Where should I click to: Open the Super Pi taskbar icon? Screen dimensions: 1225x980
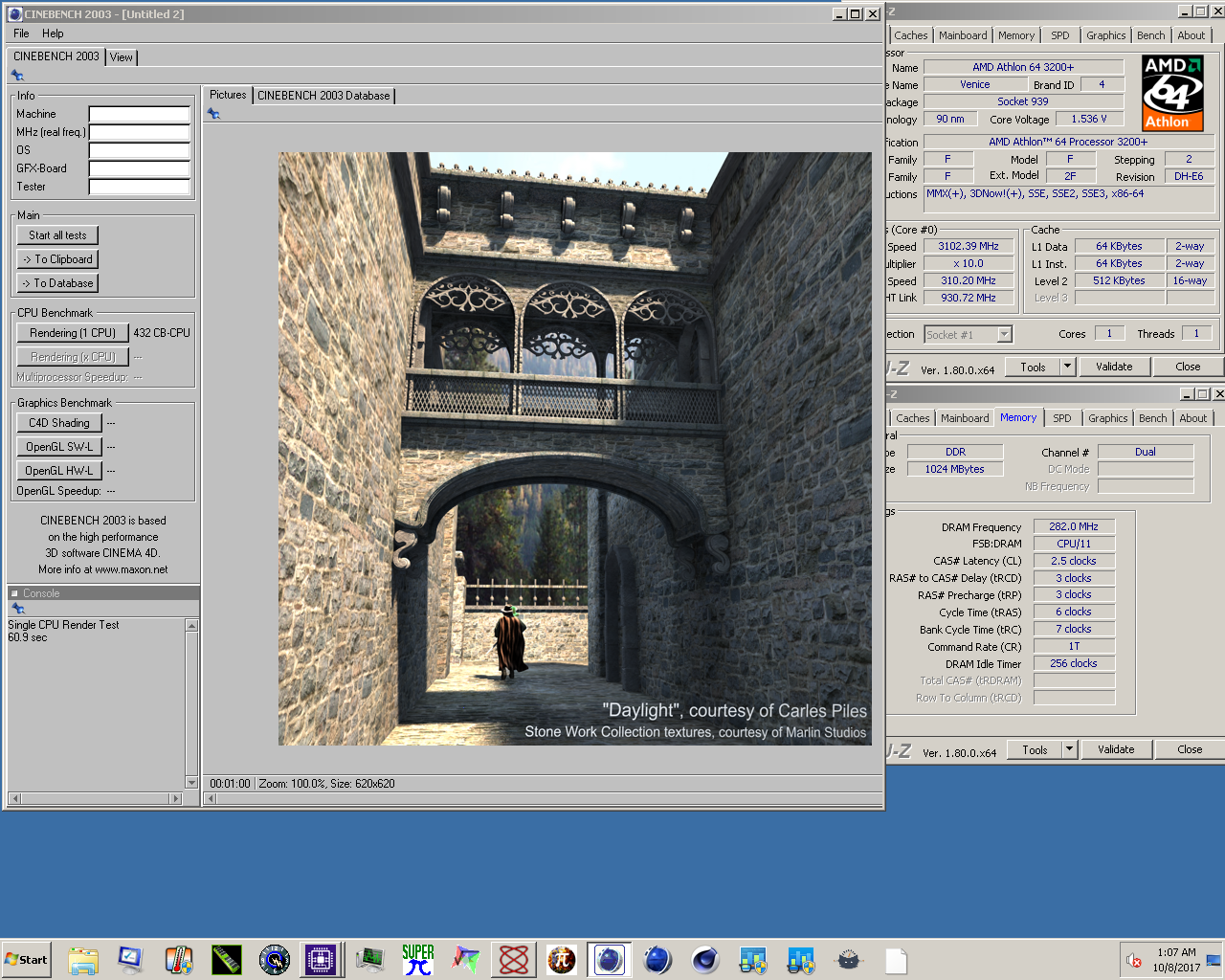[418, 960]
